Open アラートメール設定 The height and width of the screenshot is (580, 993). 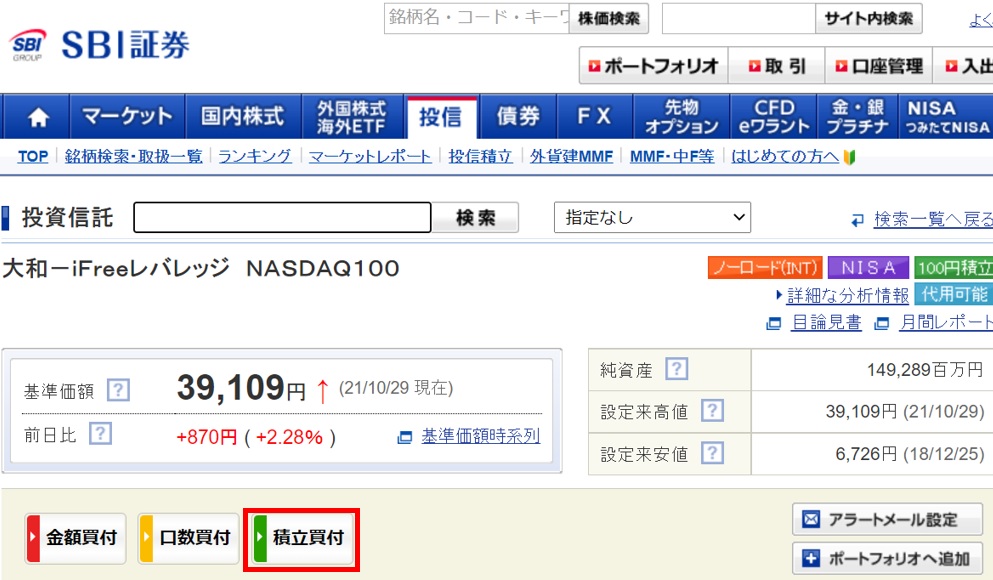click(887, 520)
